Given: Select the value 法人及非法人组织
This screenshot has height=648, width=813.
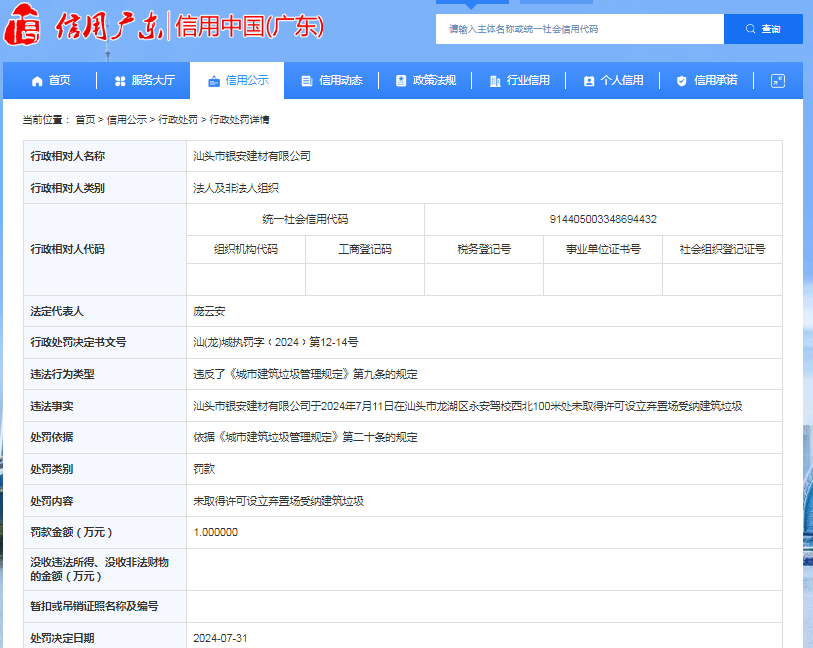Looking at the screenshot, I should 236,188.
